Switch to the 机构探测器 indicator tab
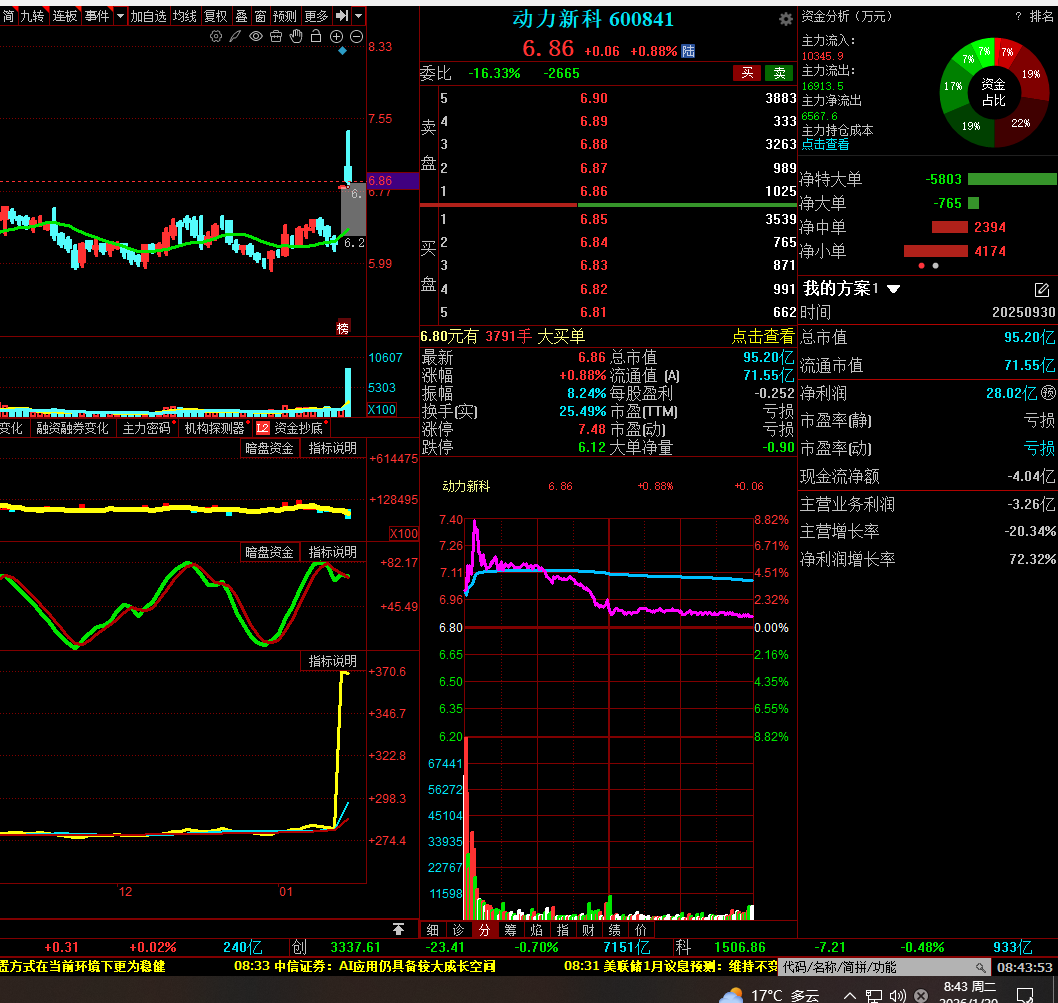 [x=215, y=428]
